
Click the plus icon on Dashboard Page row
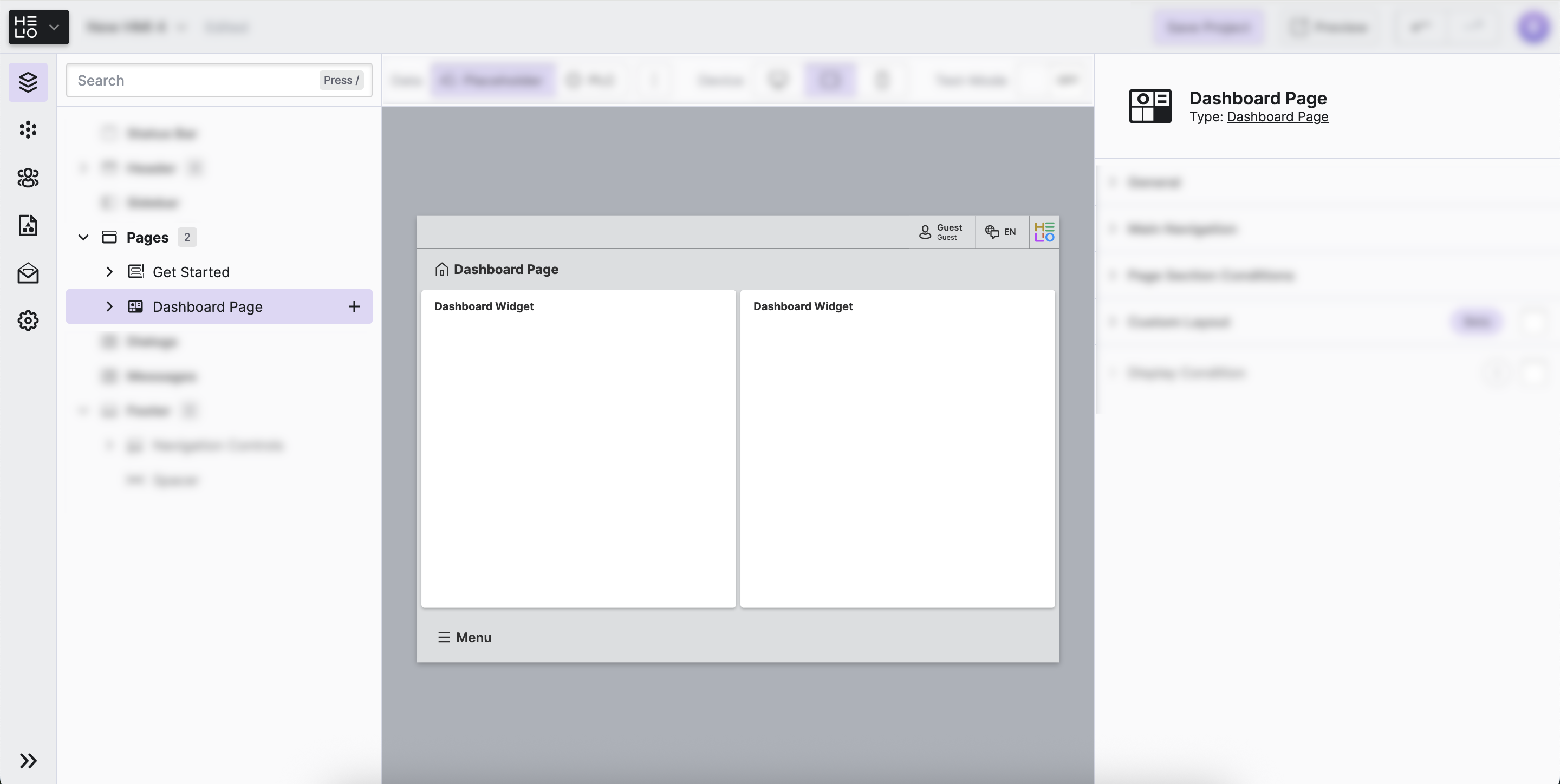point(354,306)
